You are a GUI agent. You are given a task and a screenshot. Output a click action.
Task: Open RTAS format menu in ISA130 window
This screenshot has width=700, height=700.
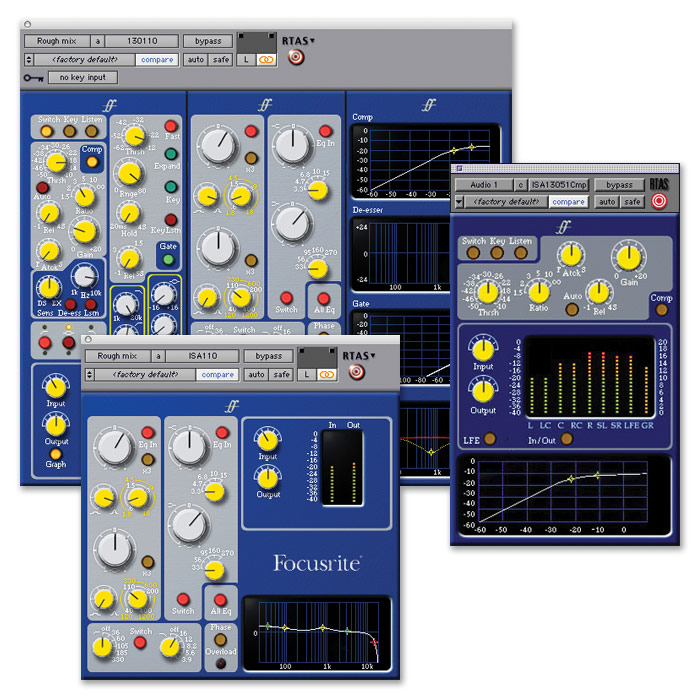[x=298, y=41]
